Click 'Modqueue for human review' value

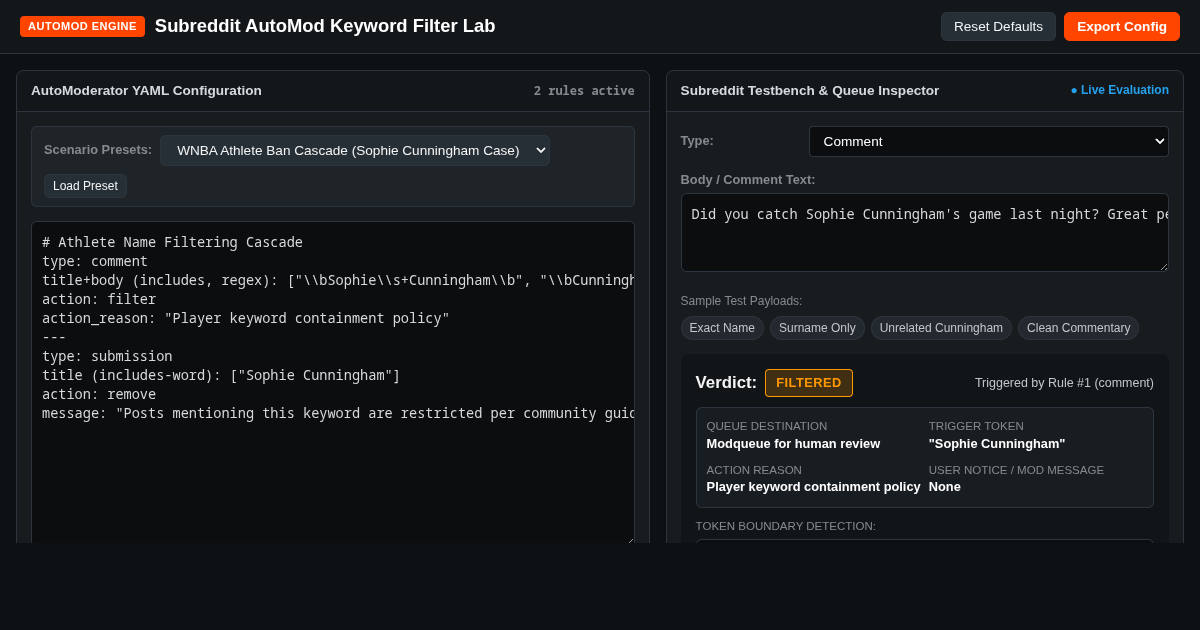point(793,443)
